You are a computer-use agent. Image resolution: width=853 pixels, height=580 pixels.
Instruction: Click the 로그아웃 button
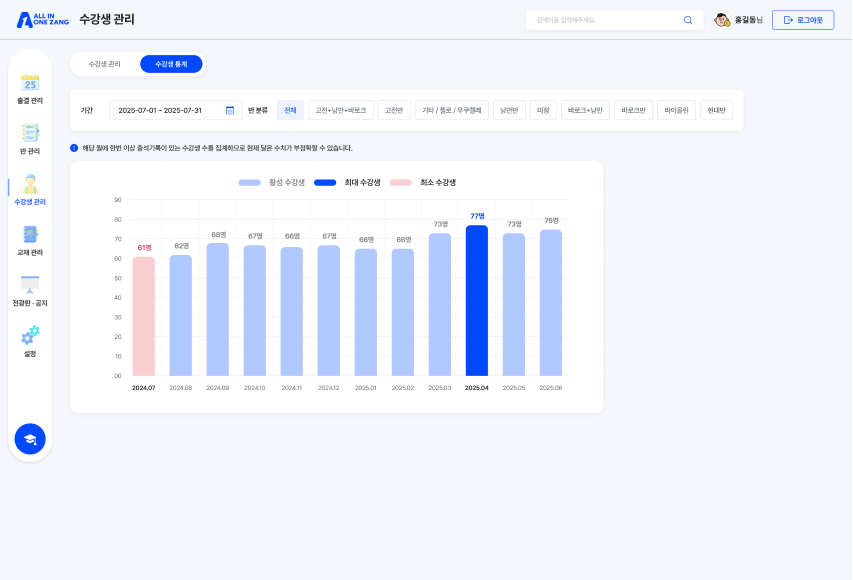(803, 20)
